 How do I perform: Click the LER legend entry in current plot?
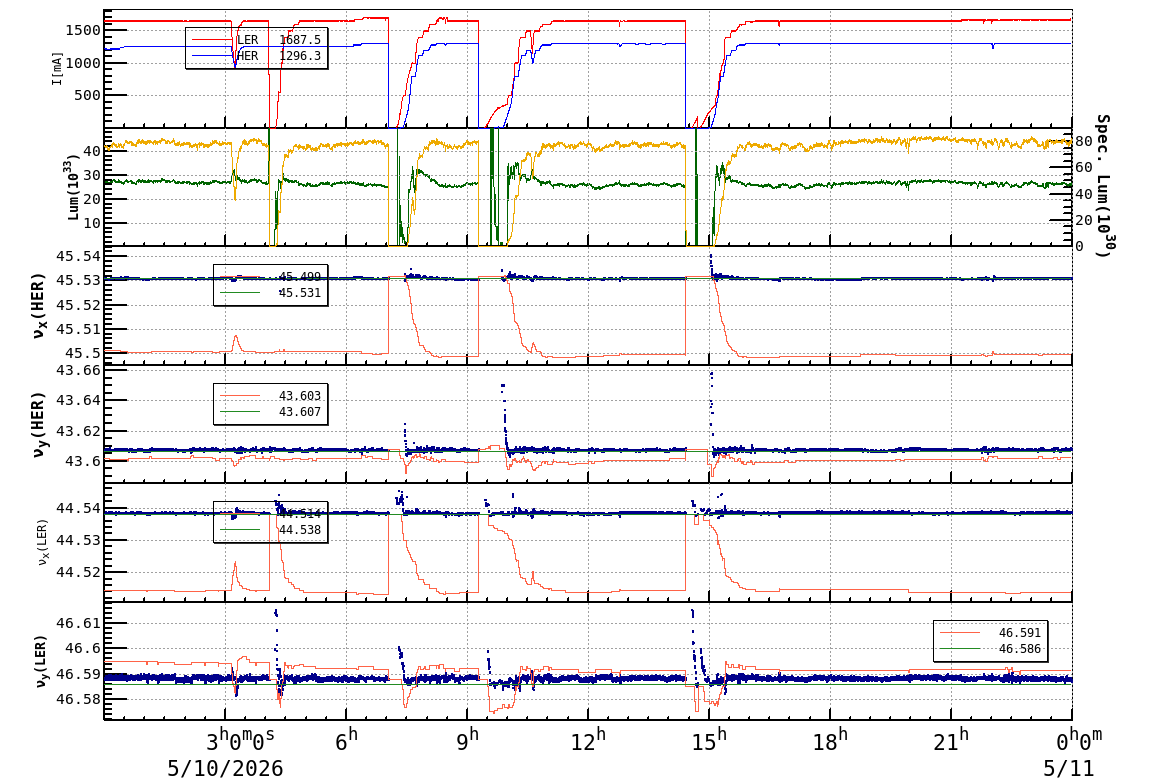tap(256, 40)
